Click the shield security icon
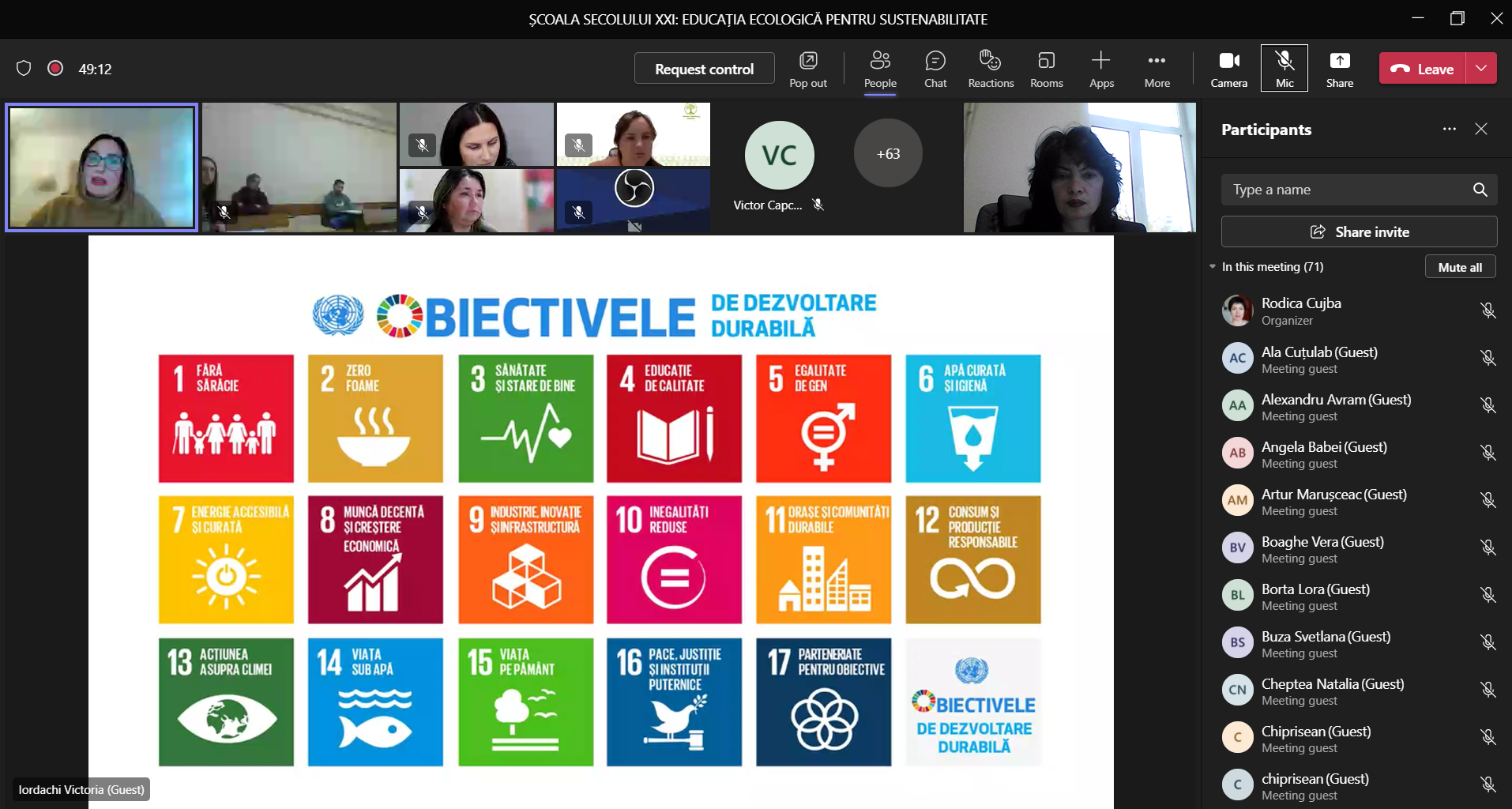 pos(24,69)
